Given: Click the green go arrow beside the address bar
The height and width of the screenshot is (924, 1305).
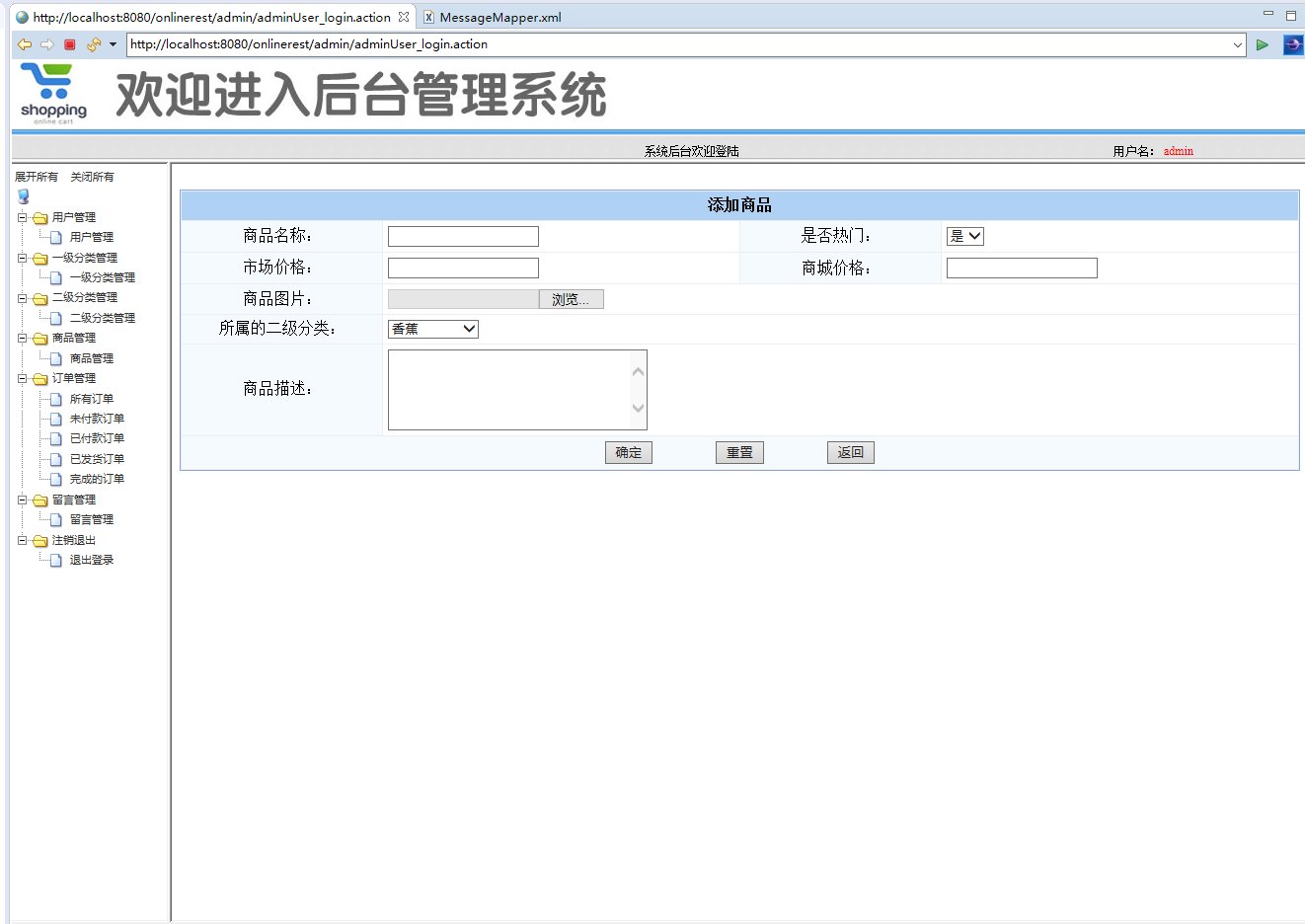Looking at the screenshot, I should point(1264,44).
